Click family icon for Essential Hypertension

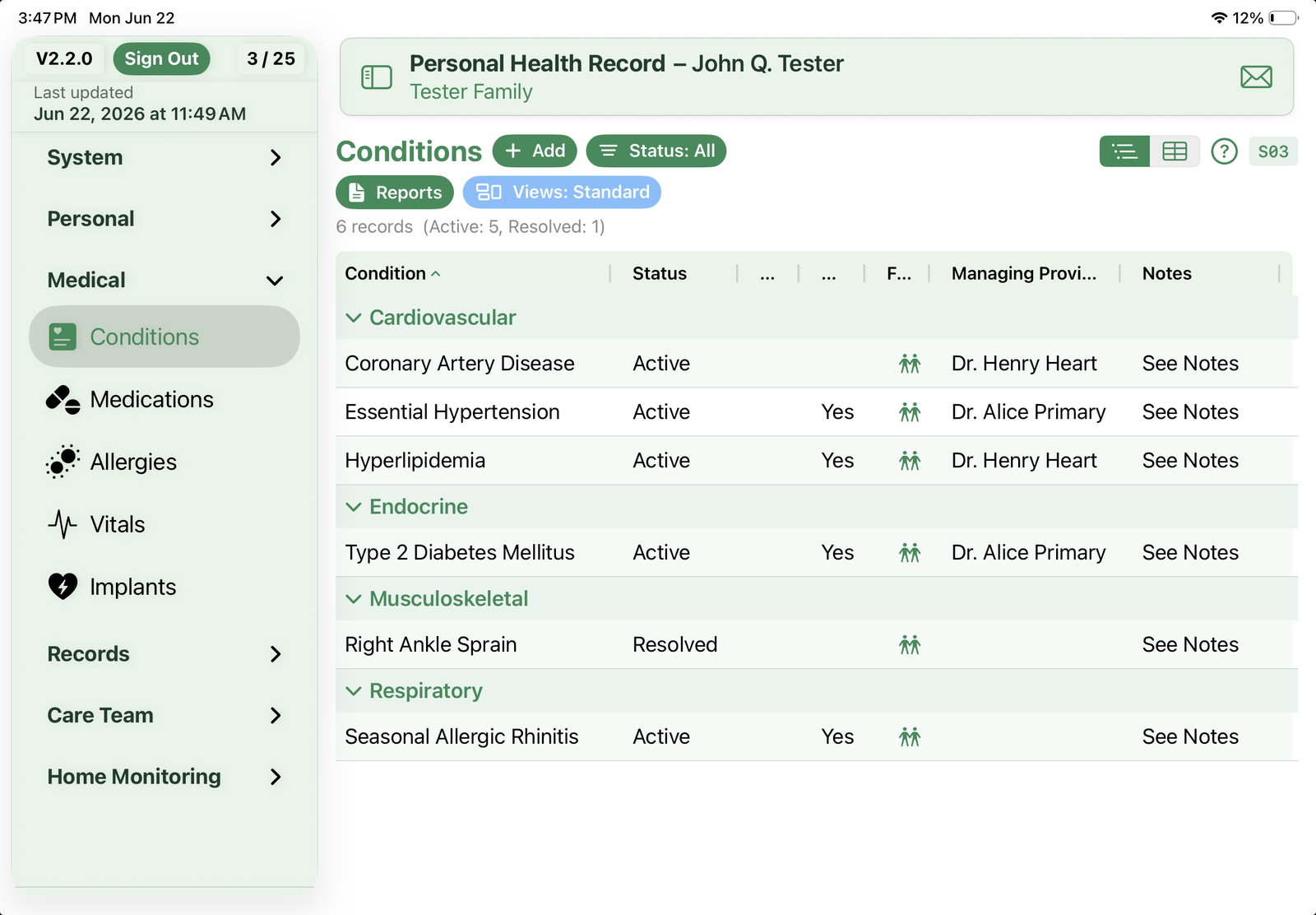[x=910, y=412]
